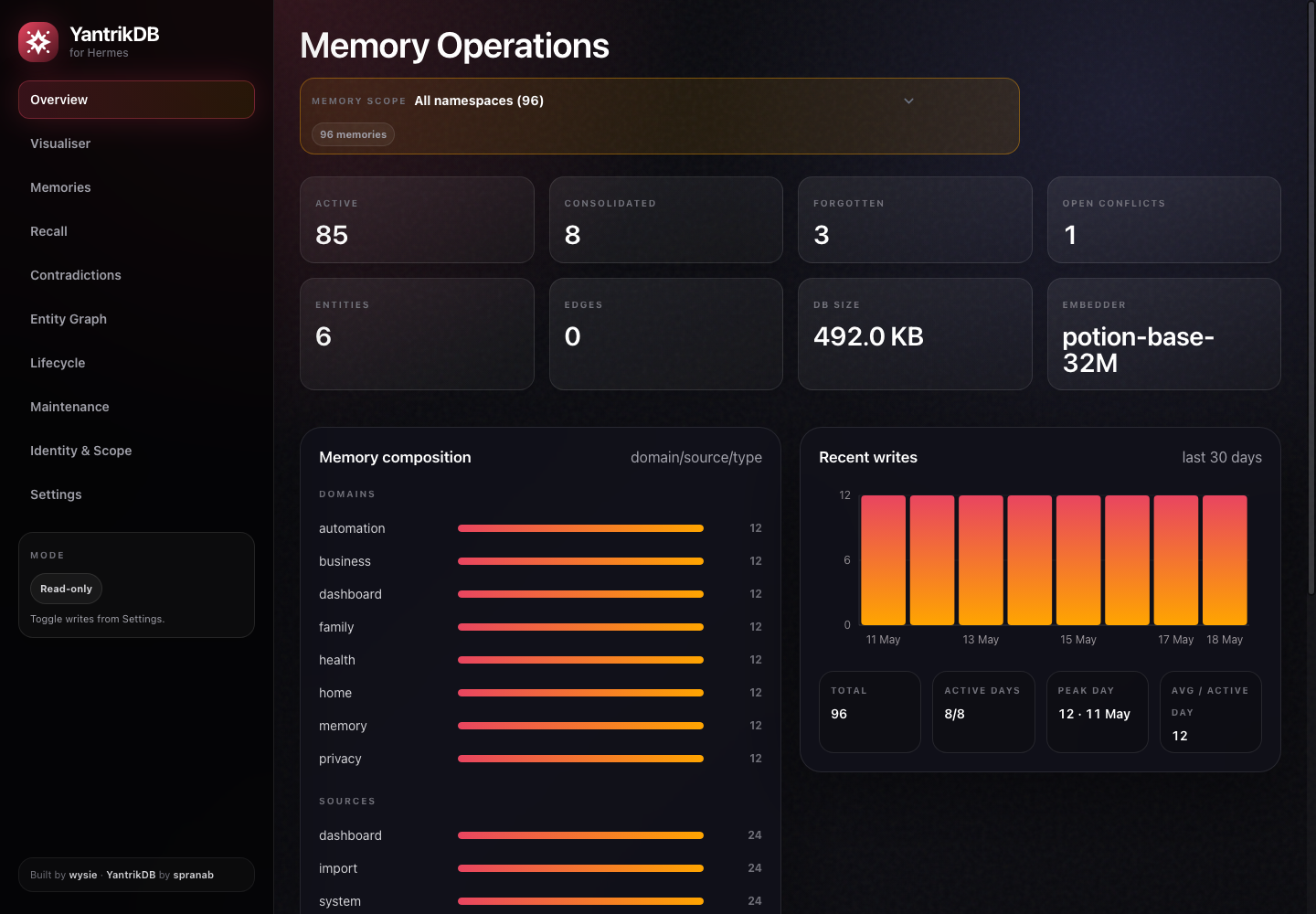Select the Consolidated 8 stat card

click(x=666, y=220)
